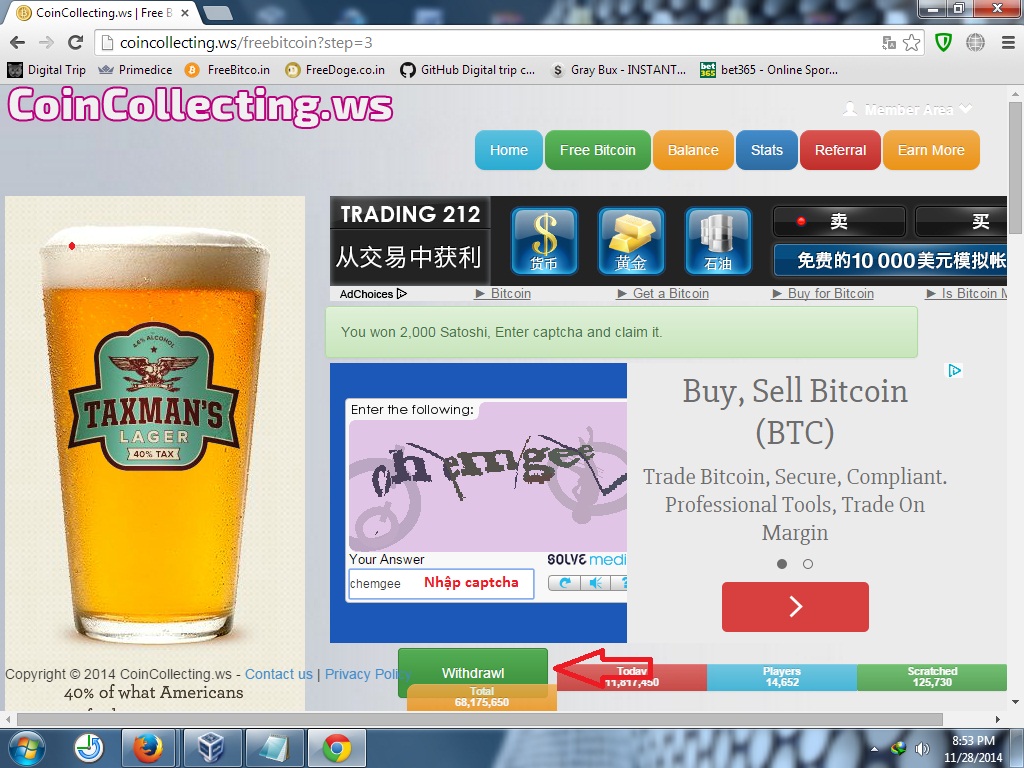Open the Buy for Bitcoin ad link

click(x=823, y=294)
